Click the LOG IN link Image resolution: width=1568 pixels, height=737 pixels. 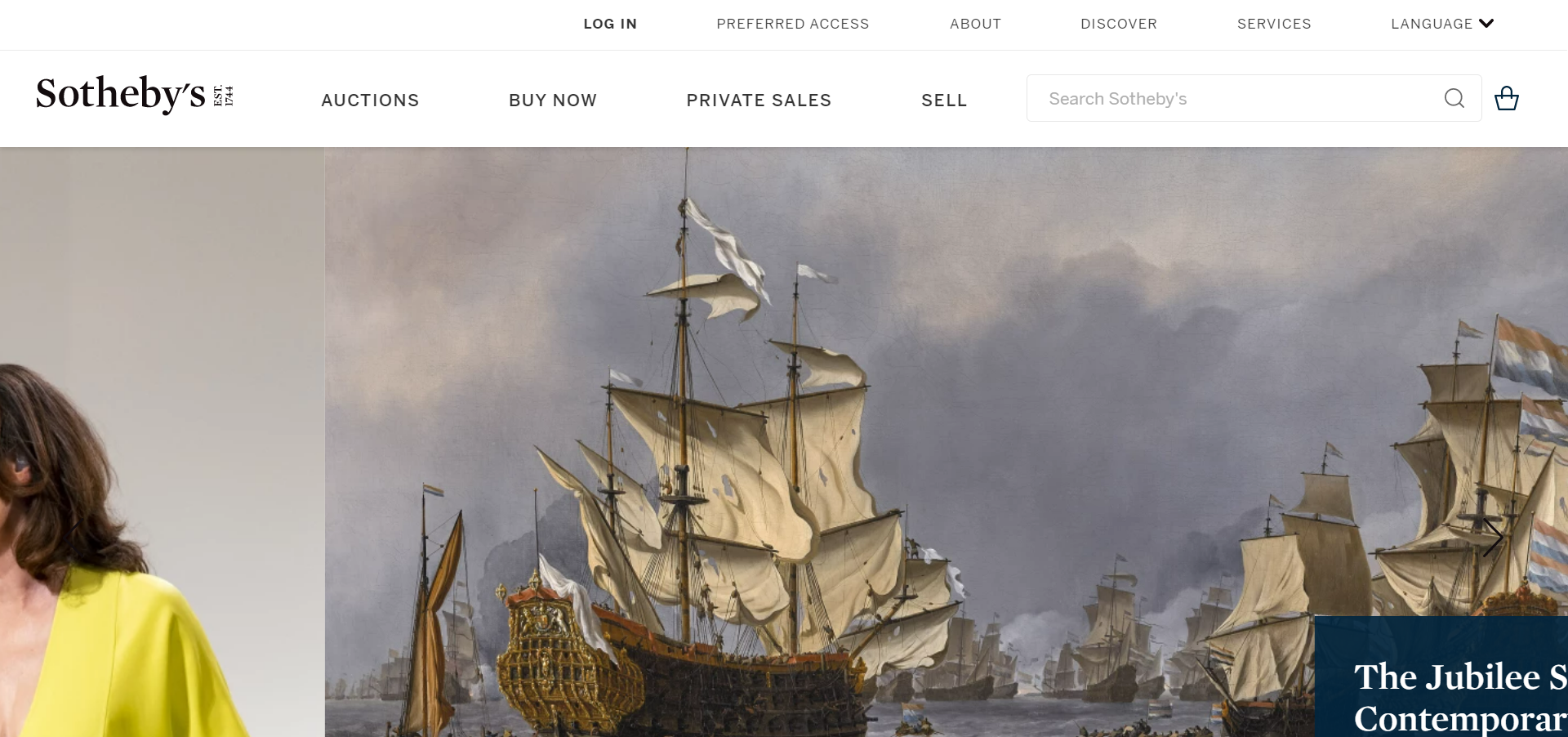click(610, 24)
